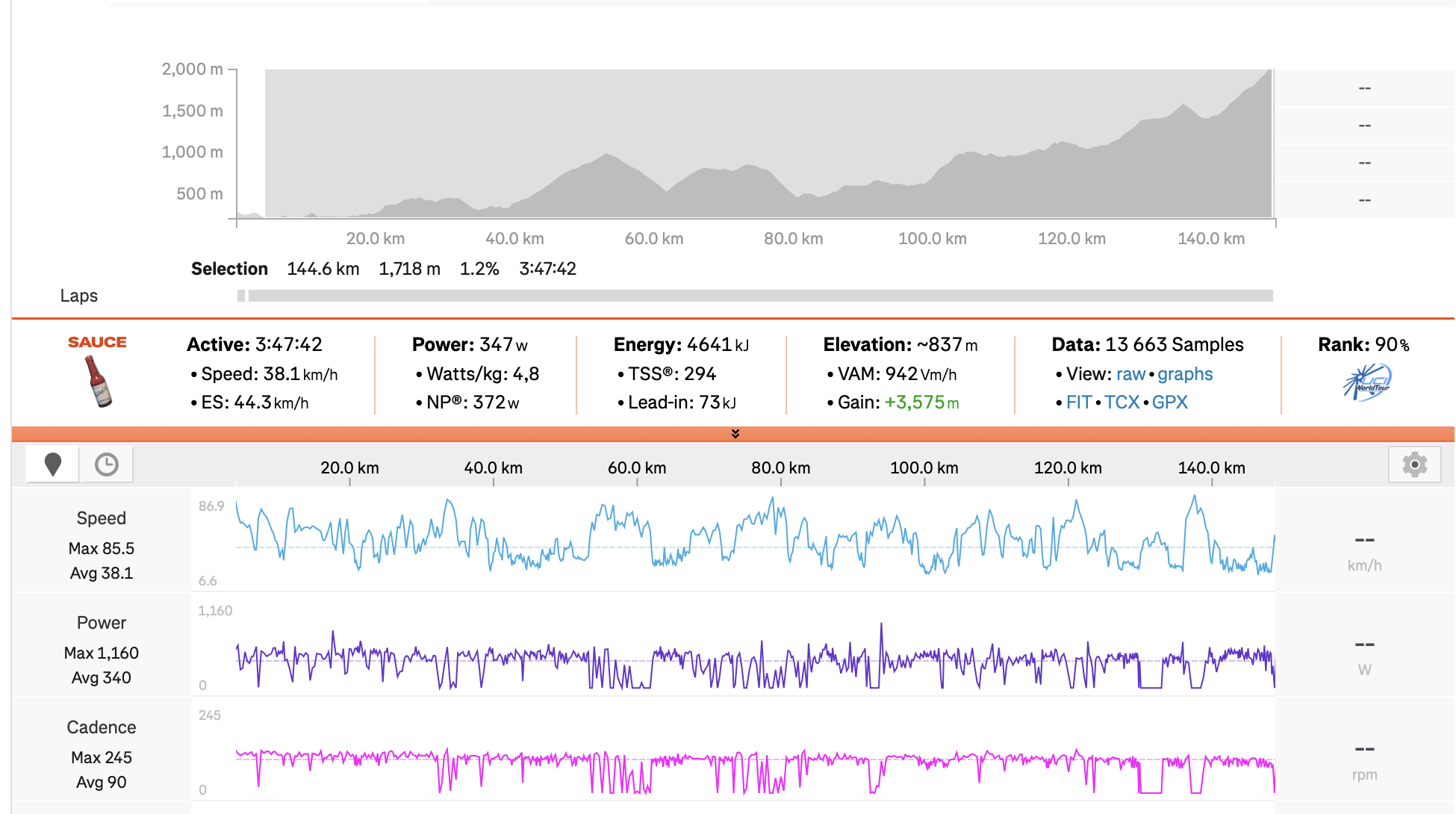Open the graphs view link
This screenshot has height=814, width=1456.
[x=1185, y=374]
